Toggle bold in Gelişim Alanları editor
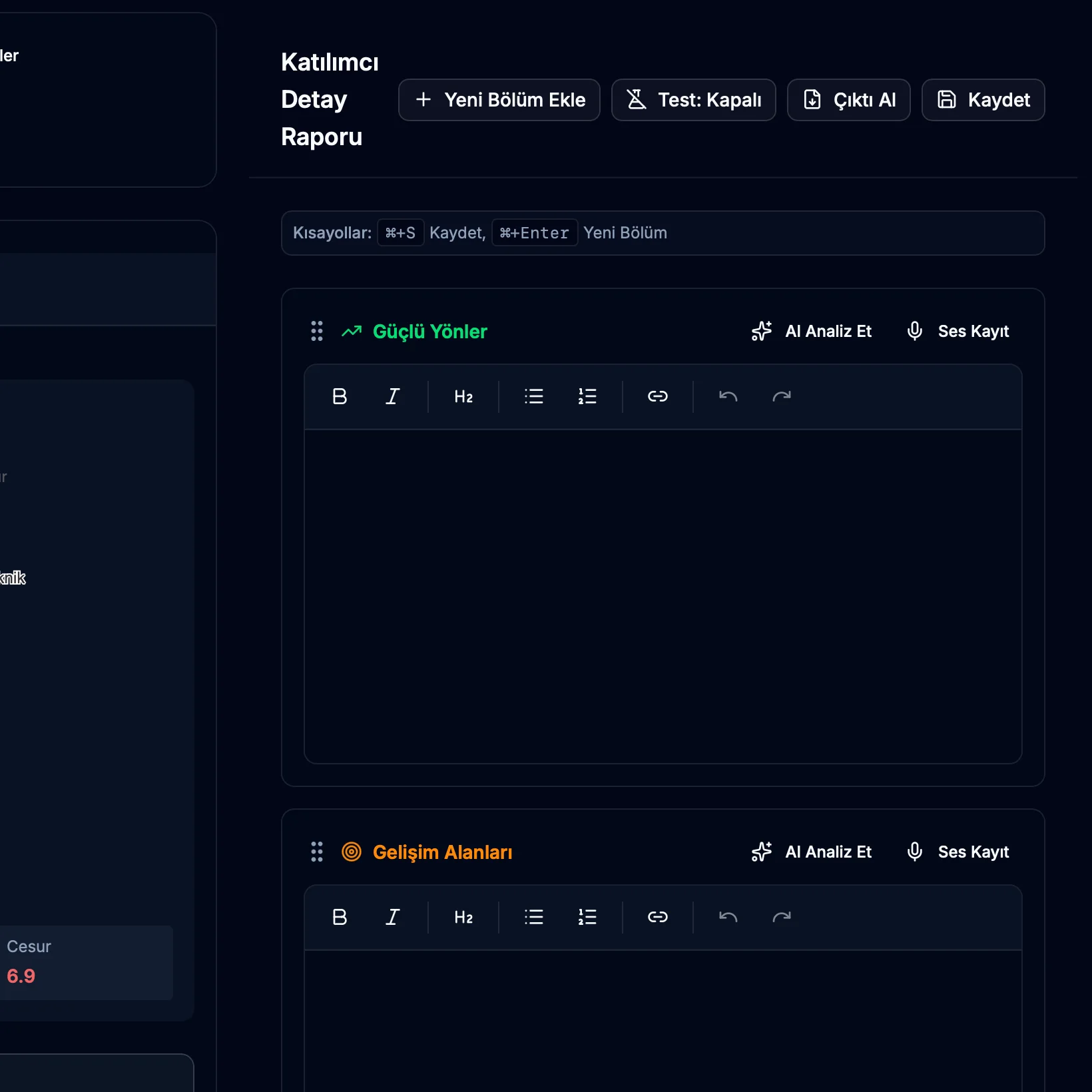 coord(340,918)
